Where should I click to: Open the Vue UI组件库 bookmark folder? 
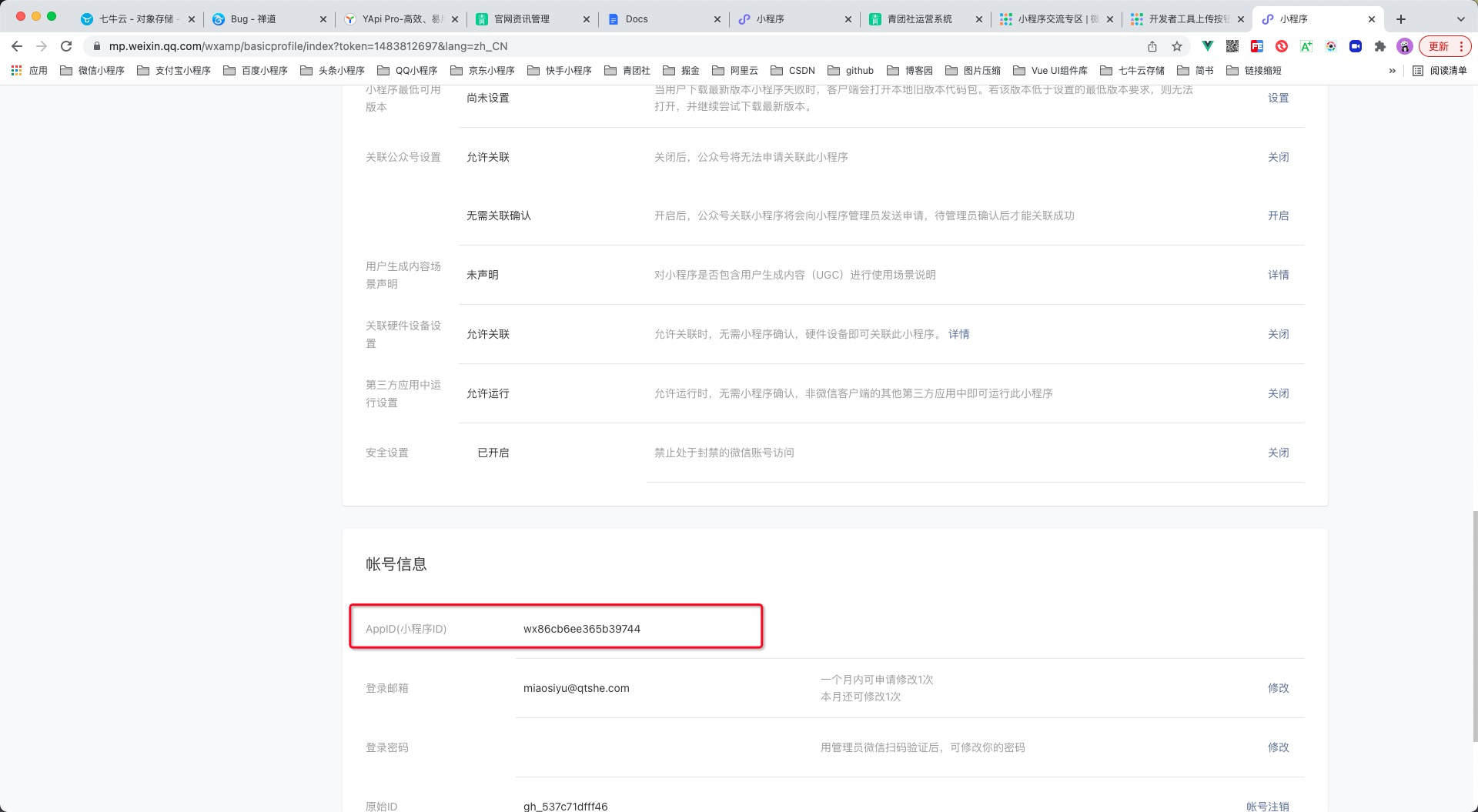coord(1050,71)
